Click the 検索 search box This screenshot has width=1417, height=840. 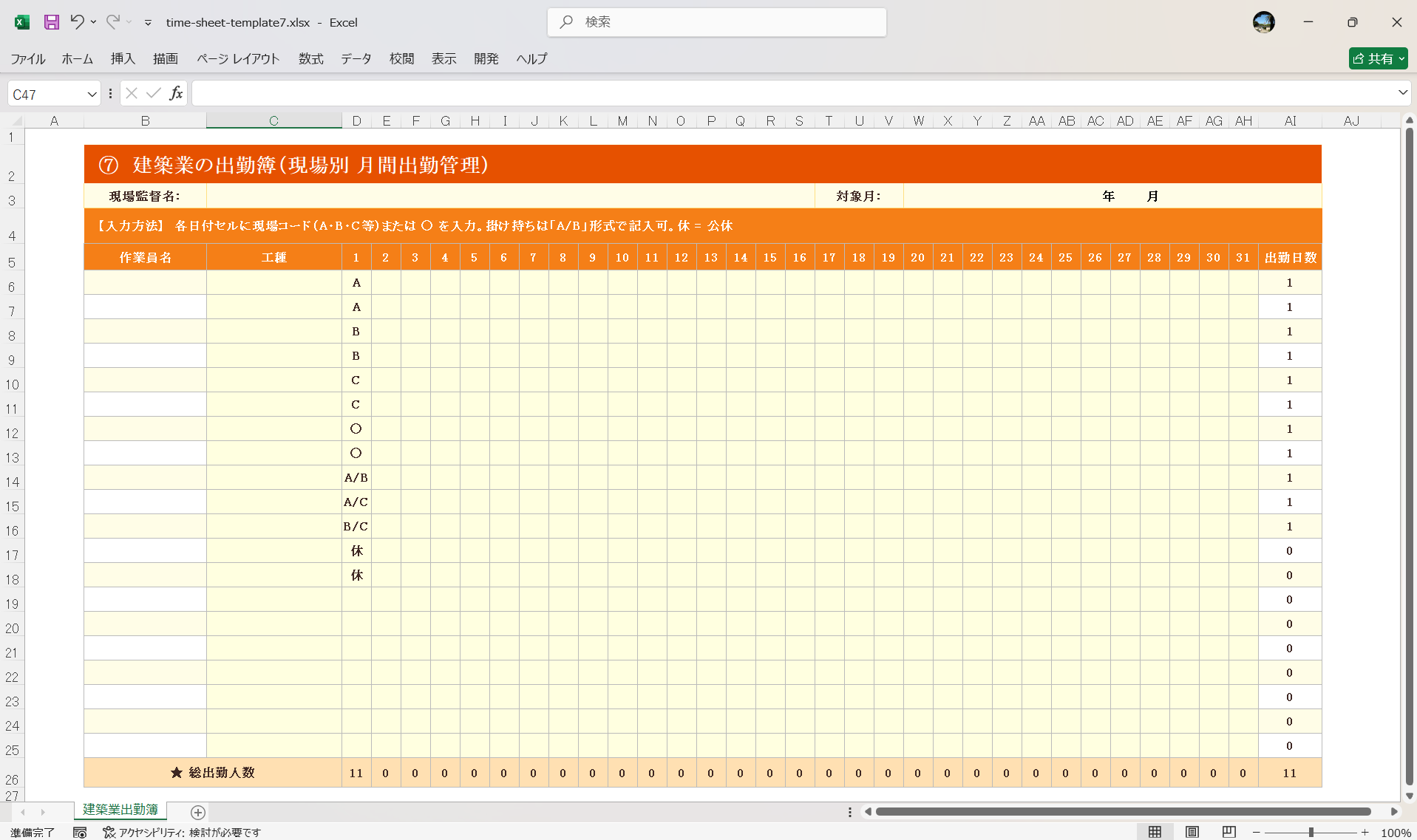pos(717,22)
